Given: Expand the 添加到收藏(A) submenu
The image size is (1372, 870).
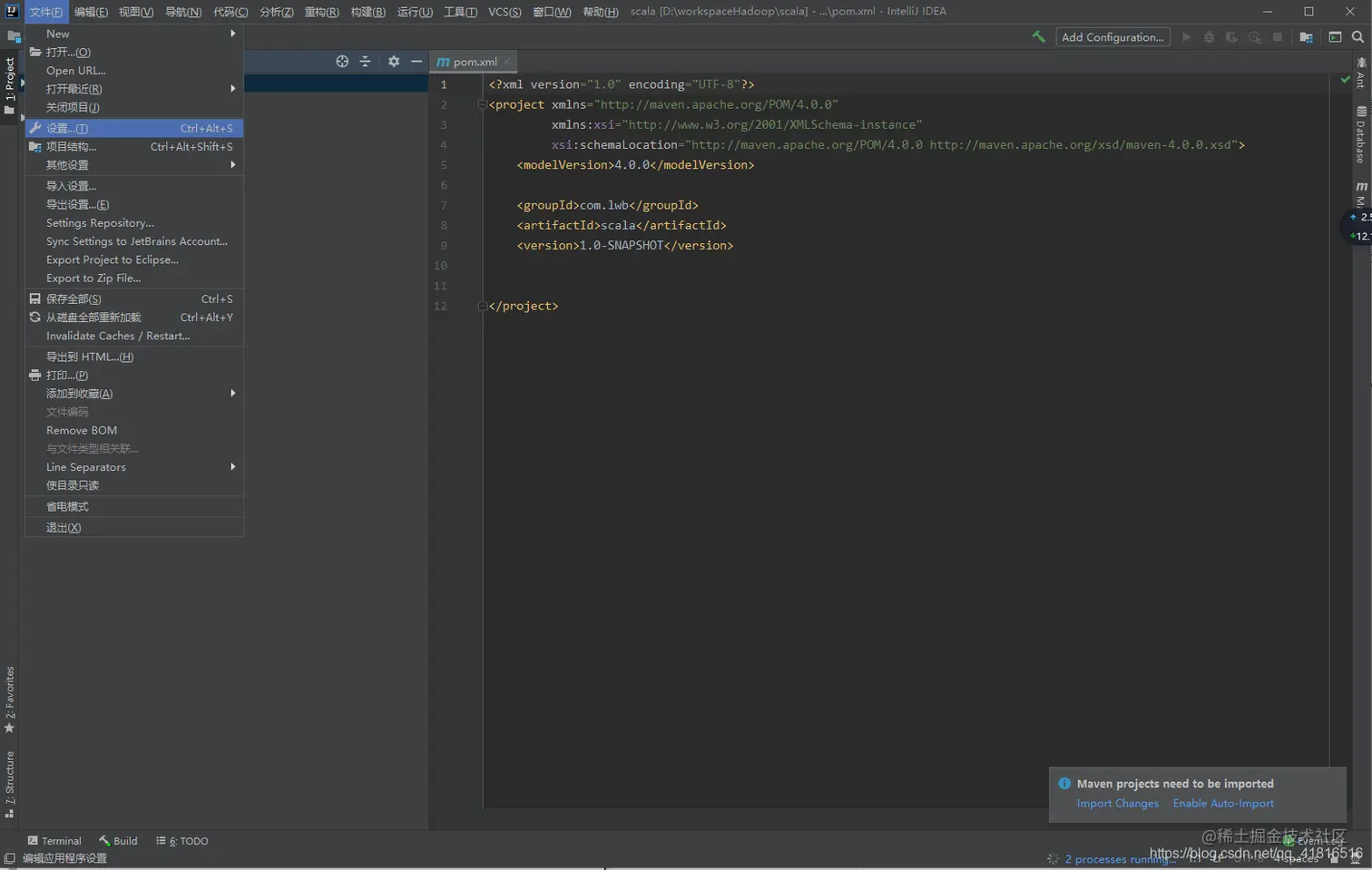Looking at the screenshot, I should tap(134, 394).
